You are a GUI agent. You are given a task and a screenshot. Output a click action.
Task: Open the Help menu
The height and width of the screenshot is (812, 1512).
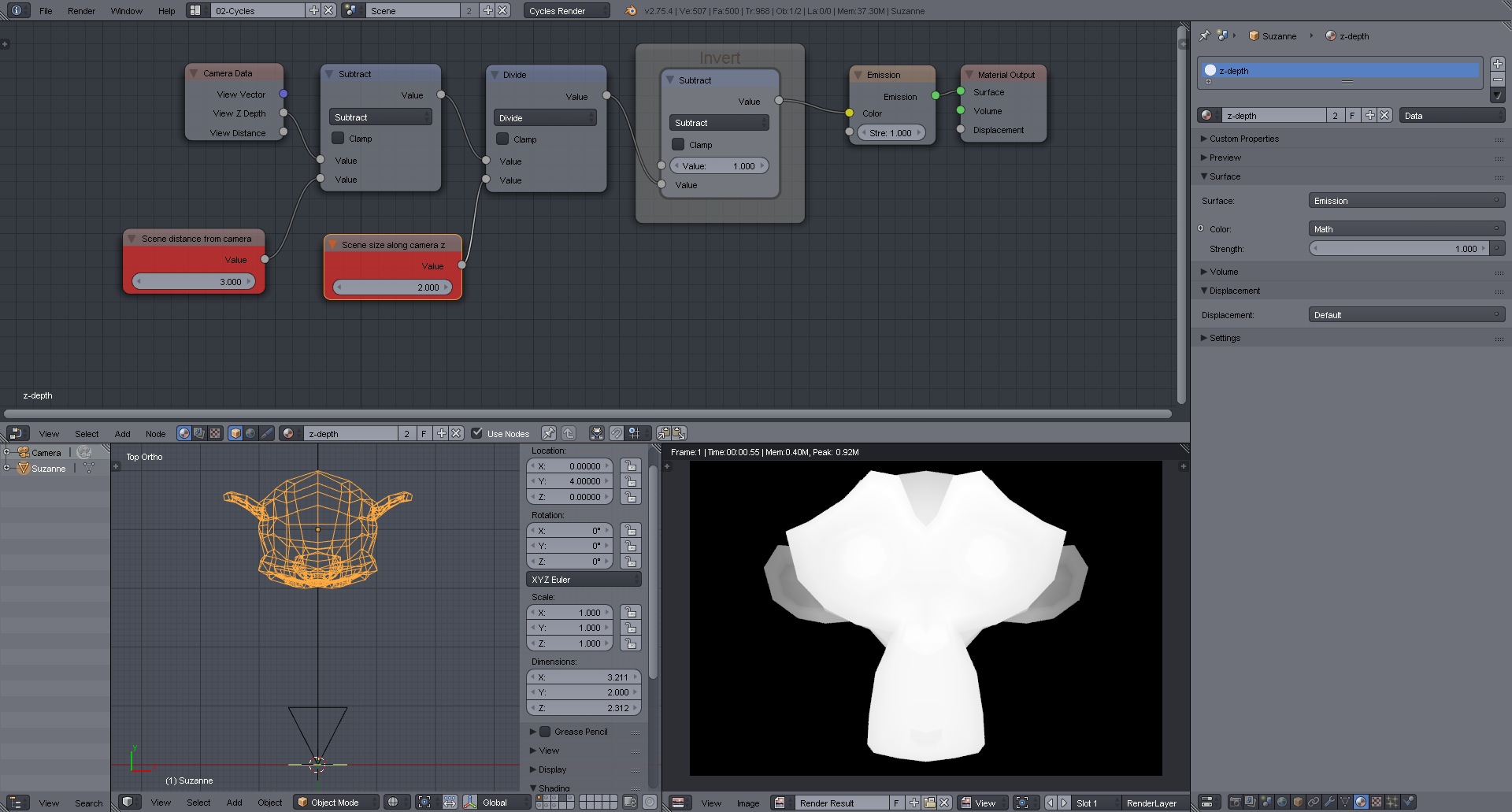click(166, 11)
